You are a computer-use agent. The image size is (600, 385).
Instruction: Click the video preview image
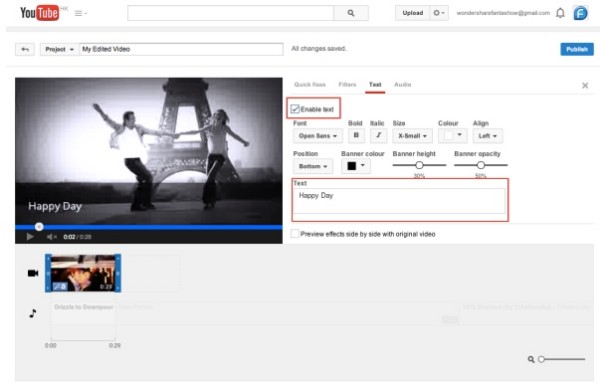149,151
